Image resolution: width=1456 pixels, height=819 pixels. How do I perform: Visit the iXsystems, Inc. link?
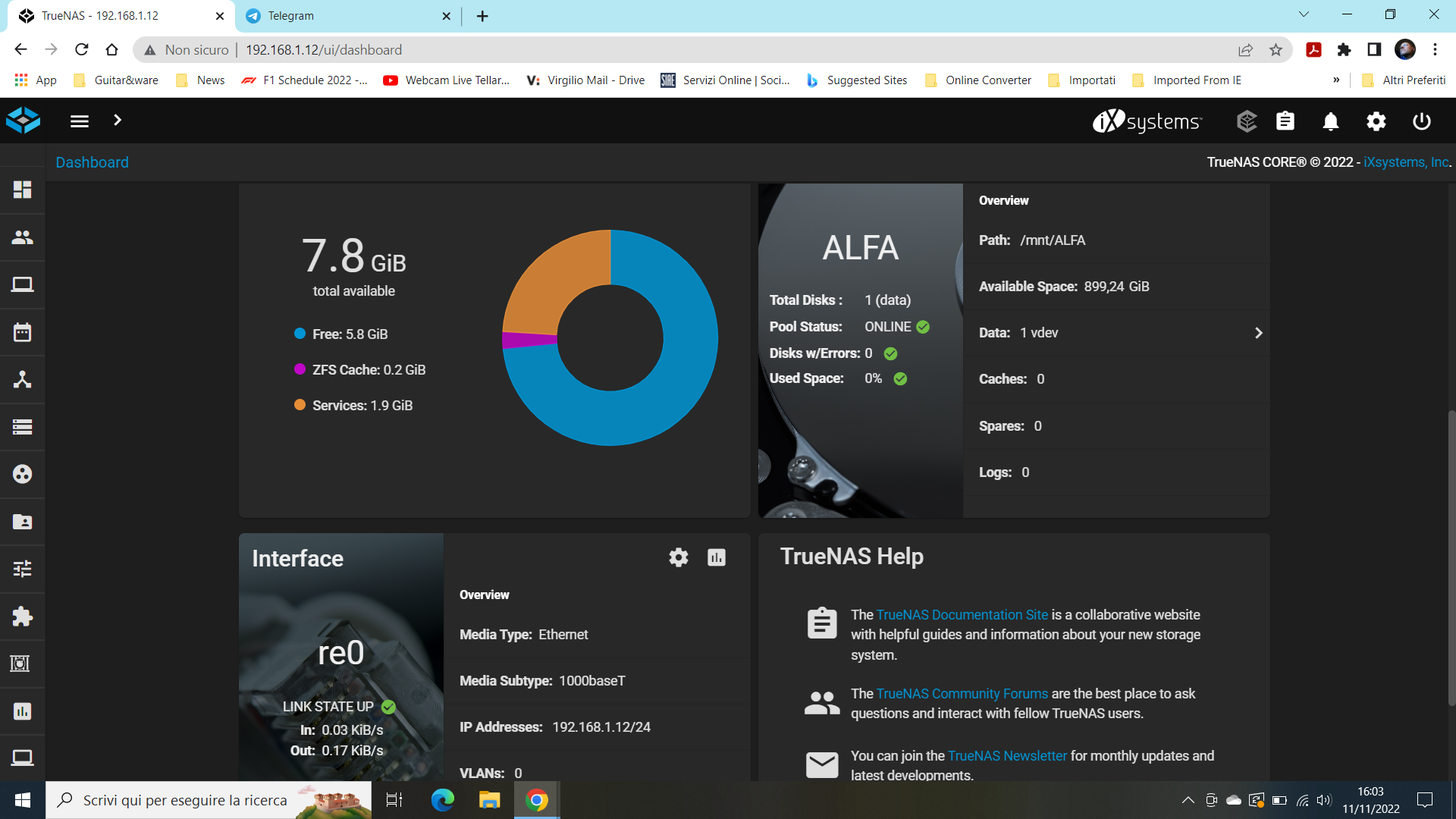pyautogui.click(x=1406, y=162)
